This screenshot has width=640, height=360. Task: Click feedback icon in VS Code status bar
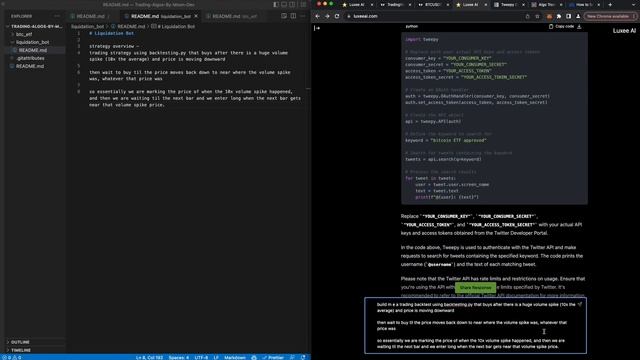pyautogui.click(x=292, y=358)
